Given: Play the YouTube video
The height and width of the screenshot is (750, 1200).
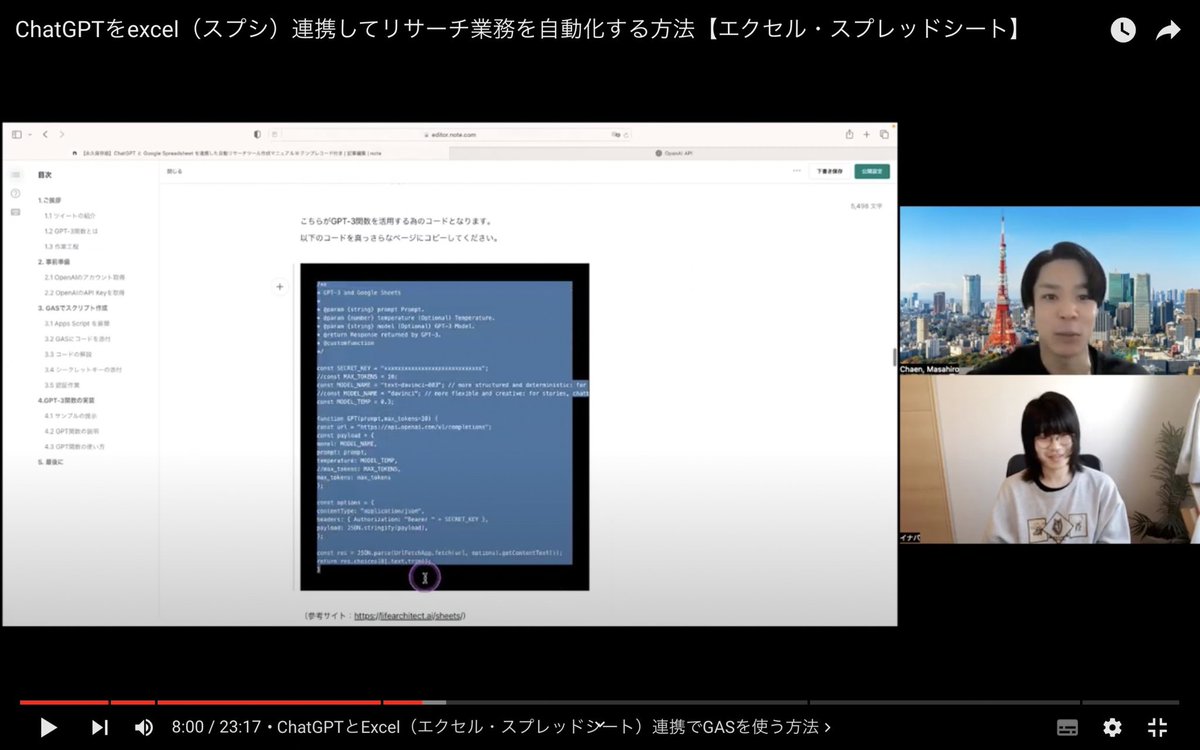Looking at the screenshot, I should [x=48, y=727].
